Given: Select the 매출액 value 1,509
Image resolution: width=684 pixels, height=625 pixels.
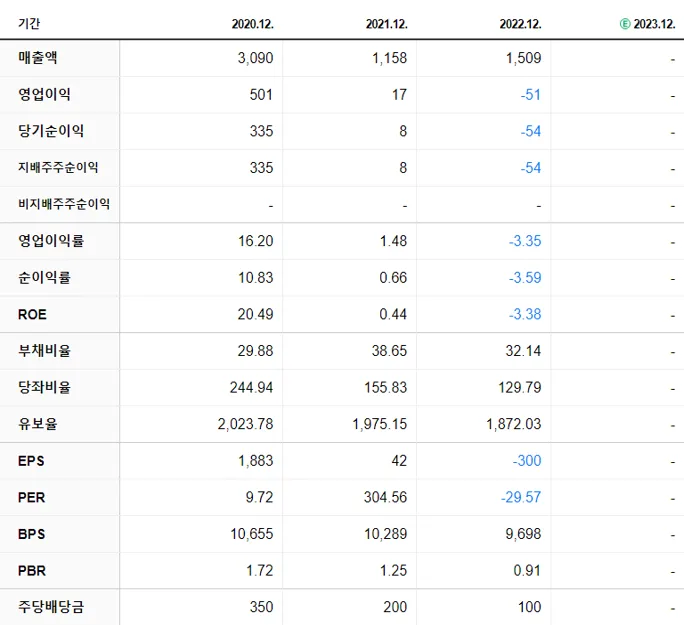Looking at the screenshot, I should [x=523, y=58].
